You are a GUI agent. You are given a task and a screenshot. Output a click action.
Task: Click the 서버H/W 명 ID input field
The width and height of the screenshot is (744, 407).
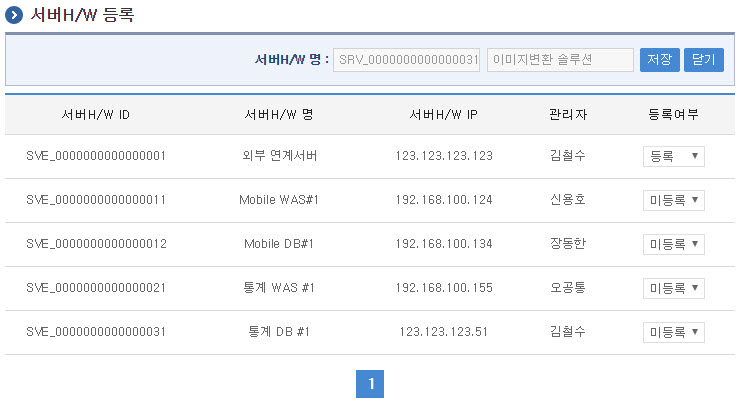[406, 60]
